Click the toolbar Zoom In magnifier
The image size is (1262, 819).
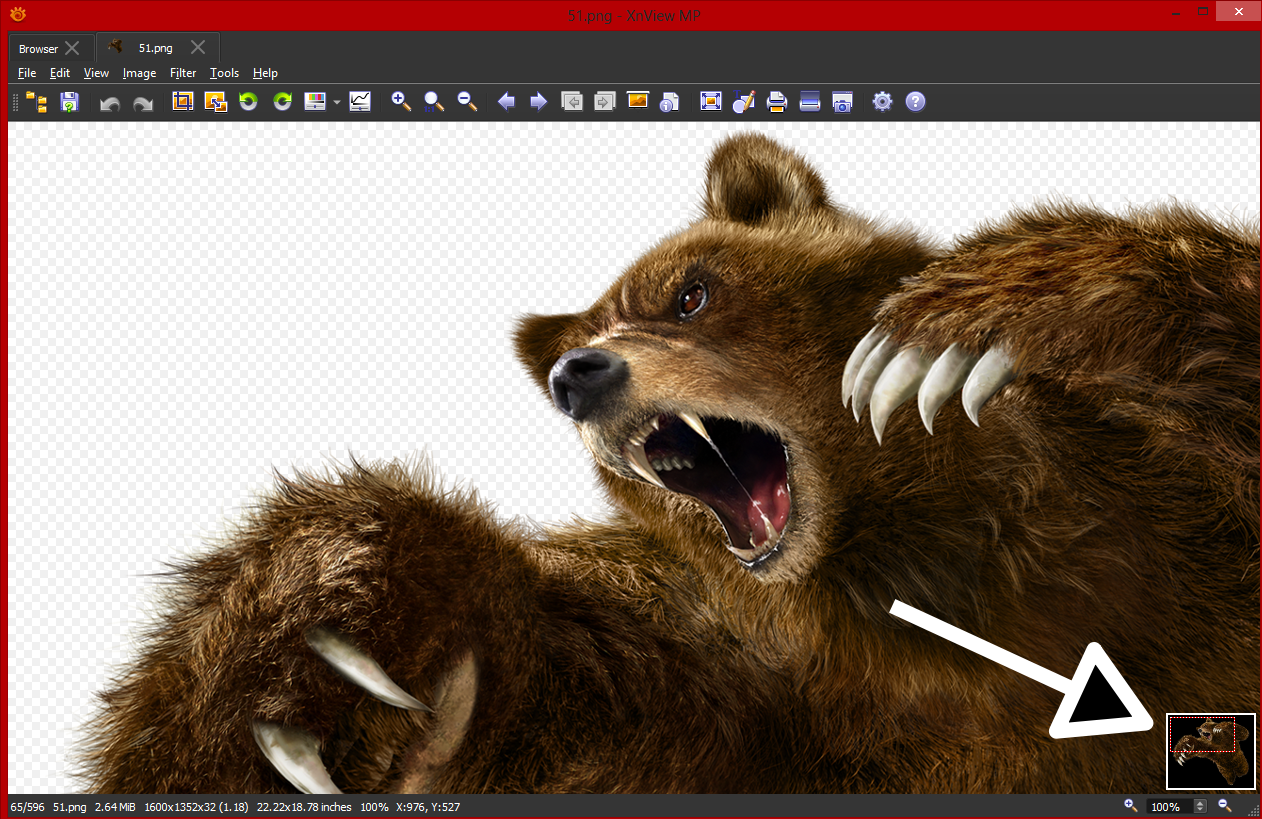(x=401, y=101)
